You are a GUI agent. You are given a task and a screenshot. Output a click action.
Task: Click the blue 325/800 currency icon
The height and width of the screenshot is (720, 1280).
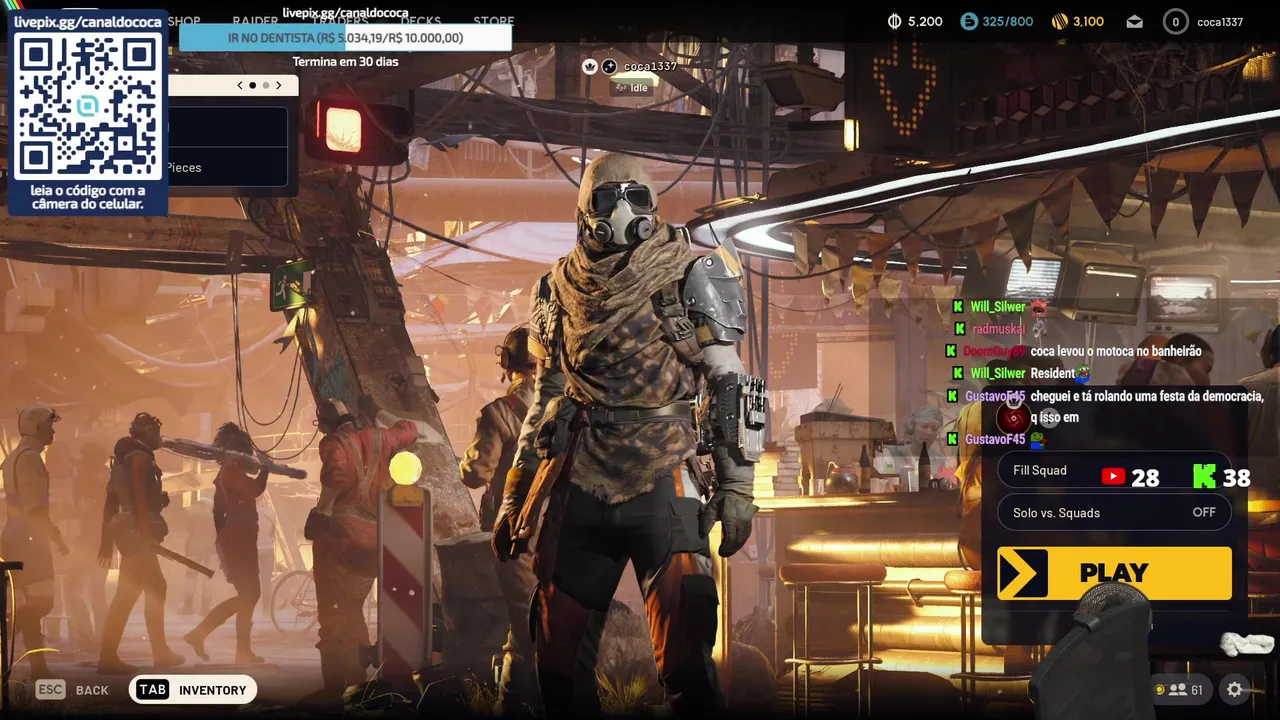point(969,21)
